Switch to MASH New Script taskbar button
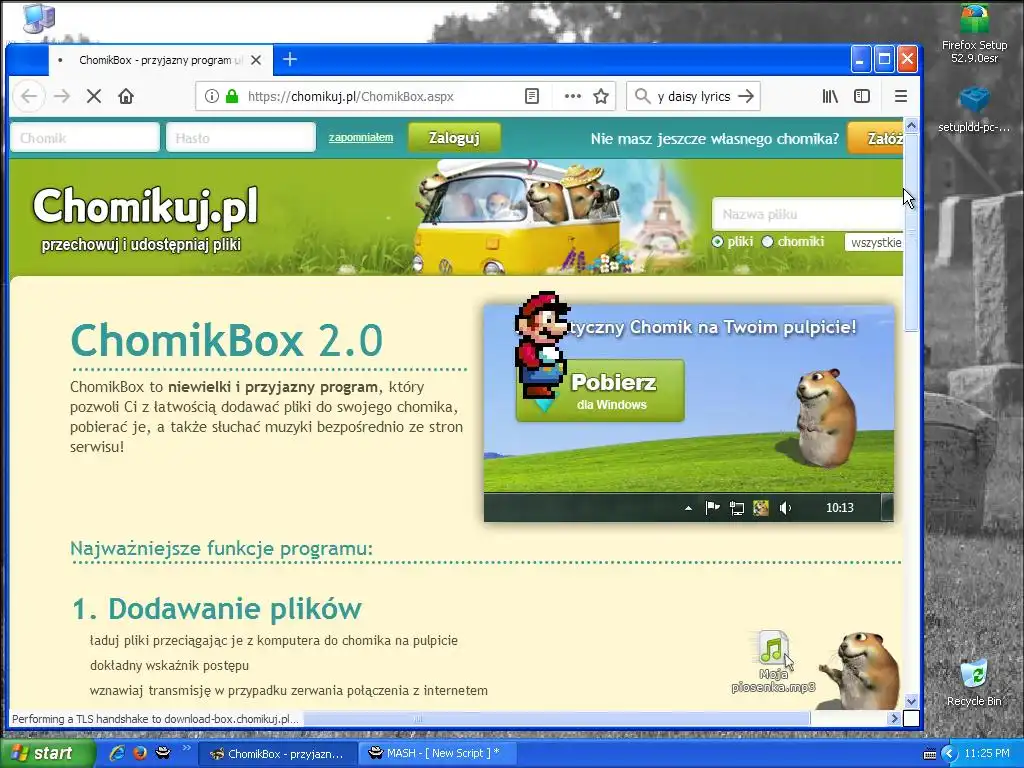The image size is (1024, 768). click(438, 754)
